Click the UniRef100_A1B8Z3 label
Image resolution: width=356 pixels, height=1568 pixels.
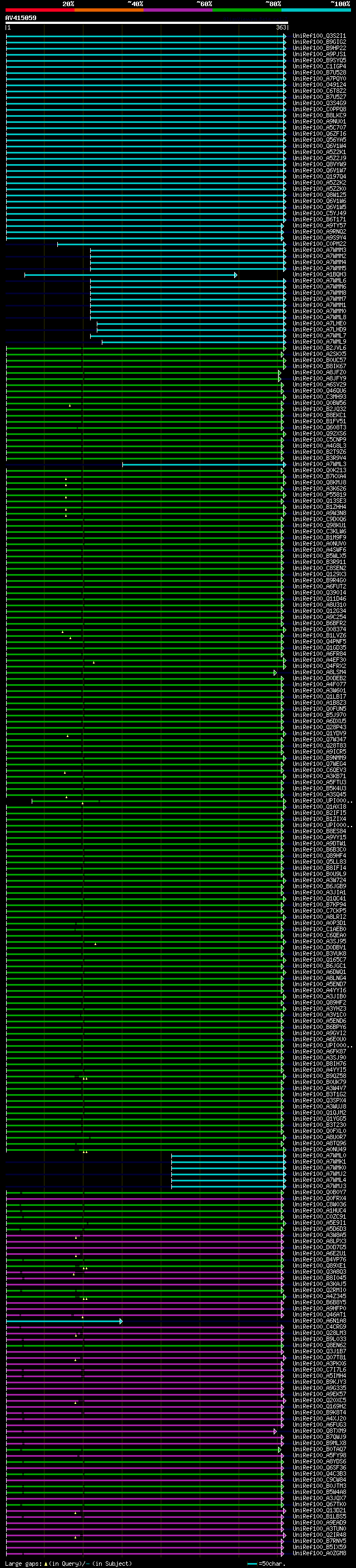click(319, 703)
